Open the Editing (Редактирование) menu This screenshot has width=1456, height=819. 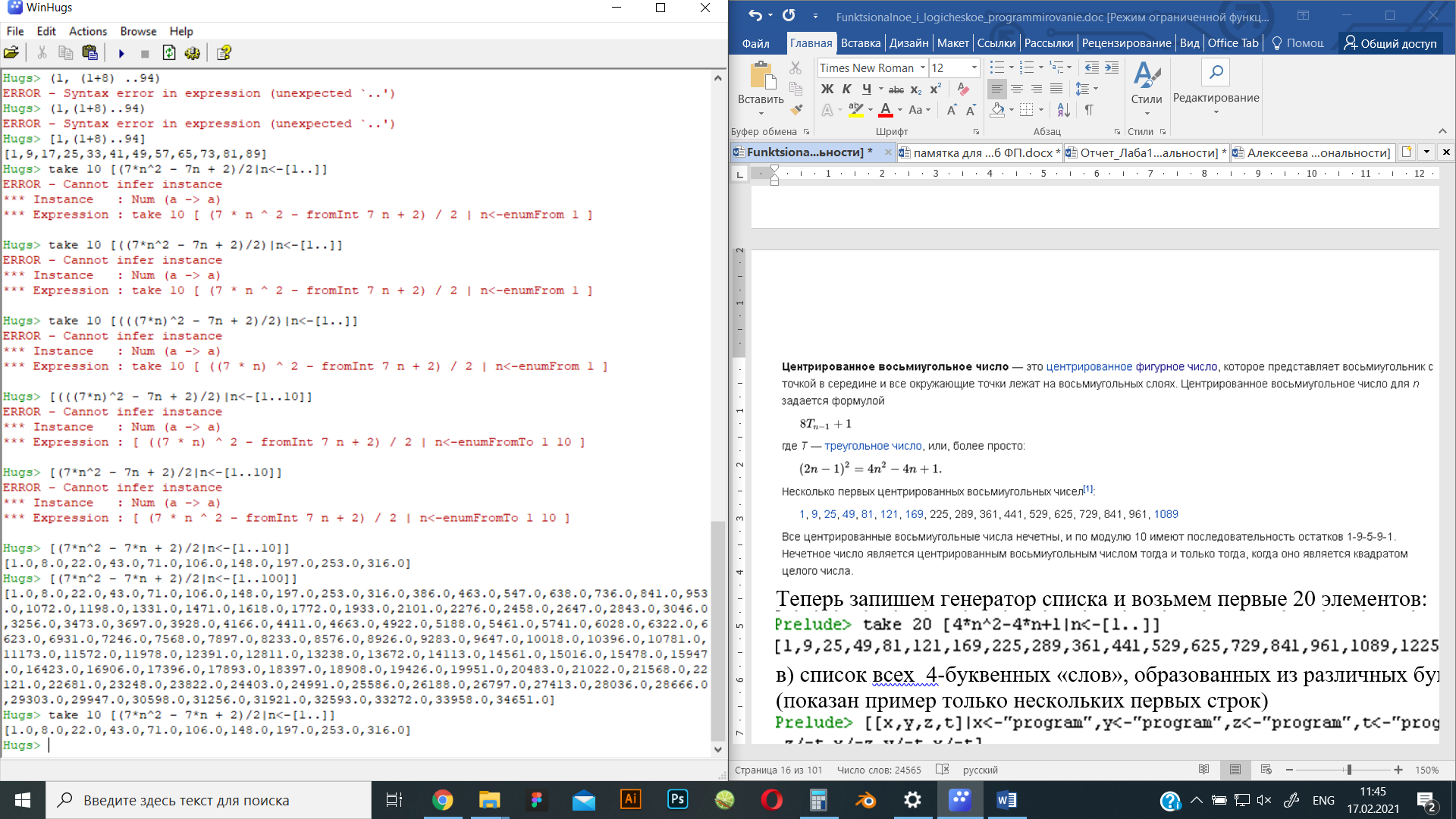[1216, 86]
